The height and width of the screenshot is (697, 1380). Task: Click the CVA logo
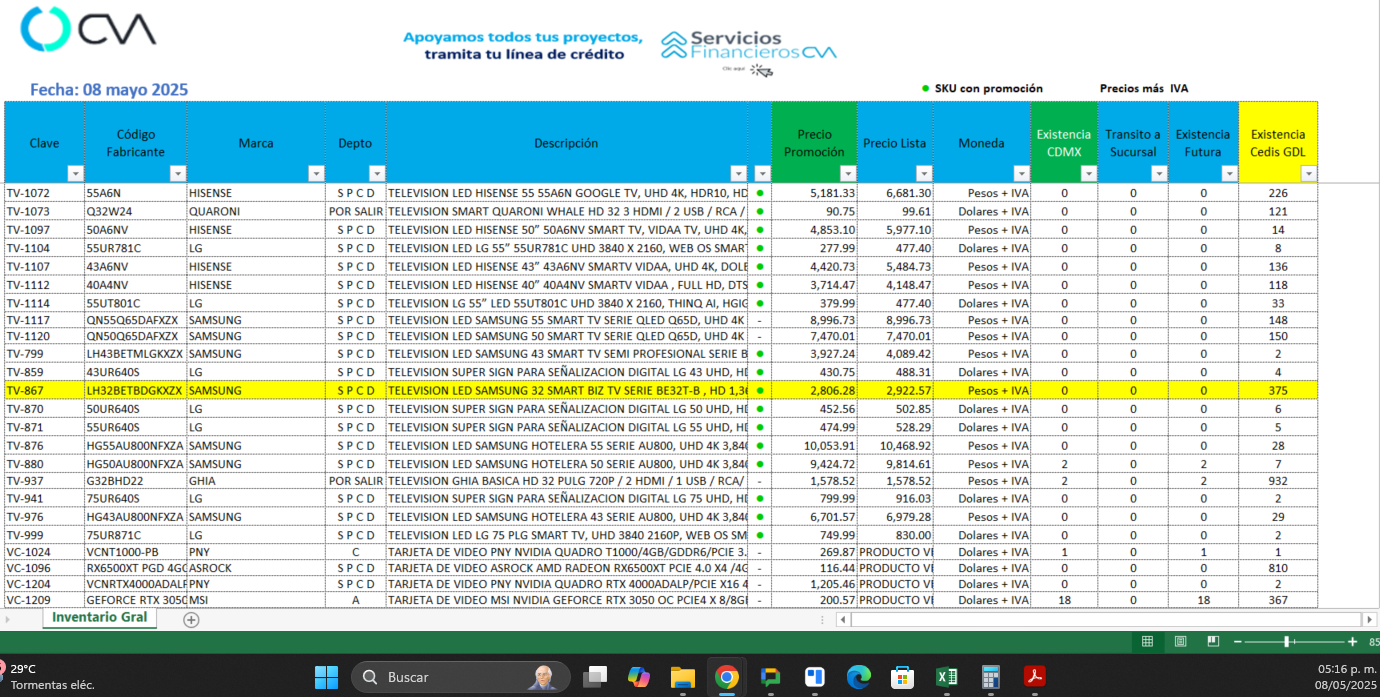[x=89, y=28]
